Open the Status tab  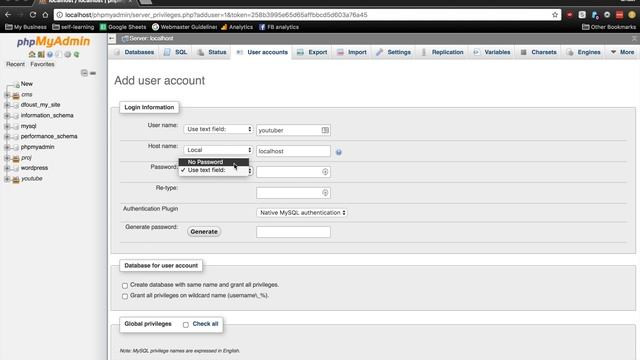click(x=212, y=52)
